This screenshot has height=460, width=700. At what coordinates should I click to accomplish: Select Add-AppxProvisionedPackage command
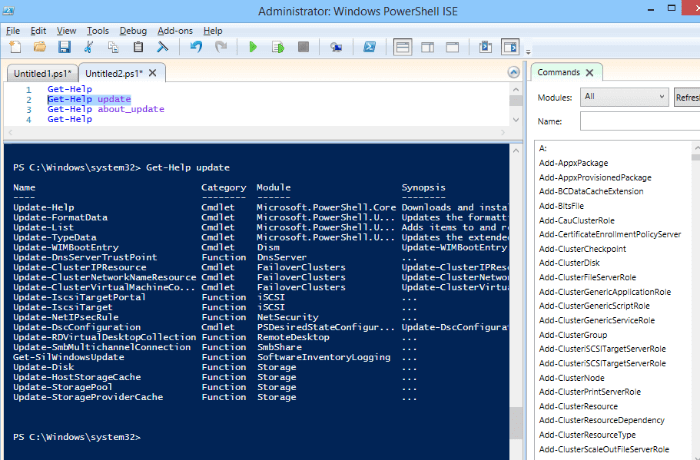(x=595, y=177)
